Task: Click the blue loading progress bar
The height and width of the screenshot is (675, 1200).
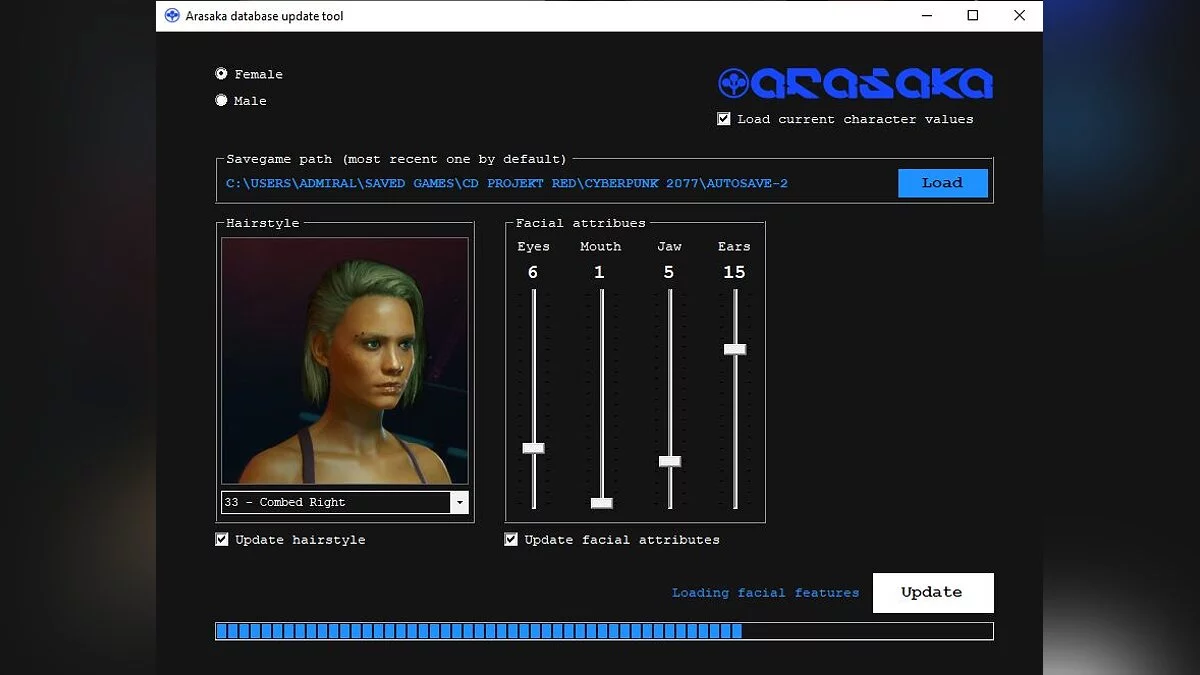Action: click(x=603, y=631)
